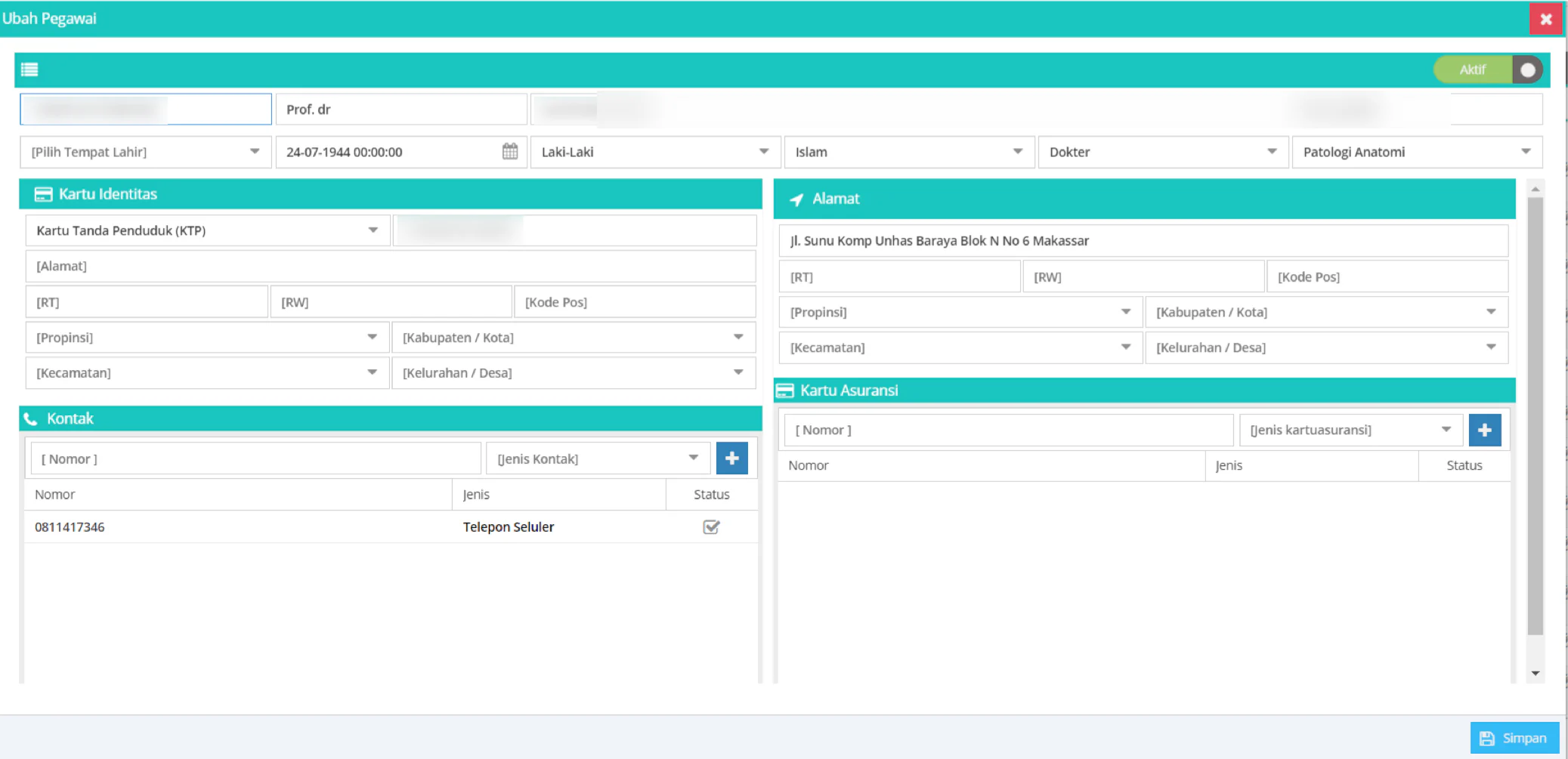
Task: Click the Kontak phone icon
Action: click(30, 419)
